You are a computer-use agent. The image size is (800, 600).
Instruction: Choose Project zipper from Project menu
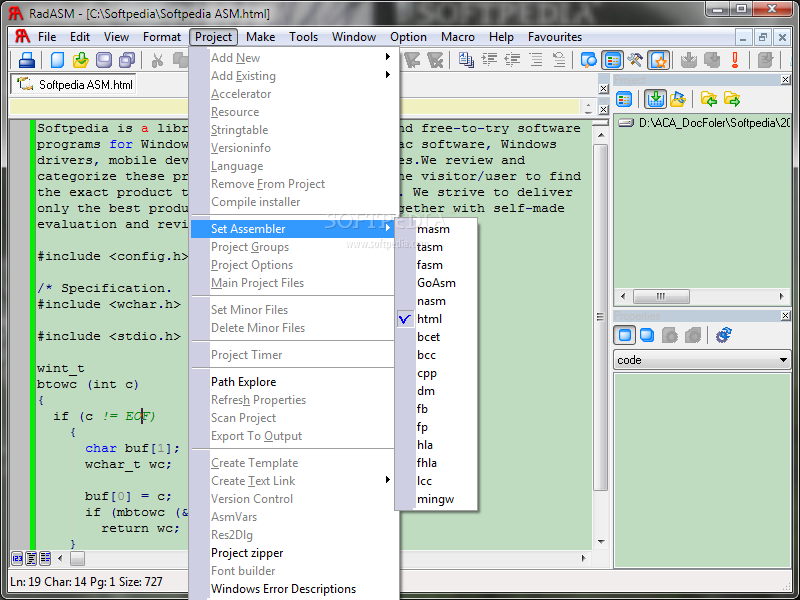[x=293, y=553]
